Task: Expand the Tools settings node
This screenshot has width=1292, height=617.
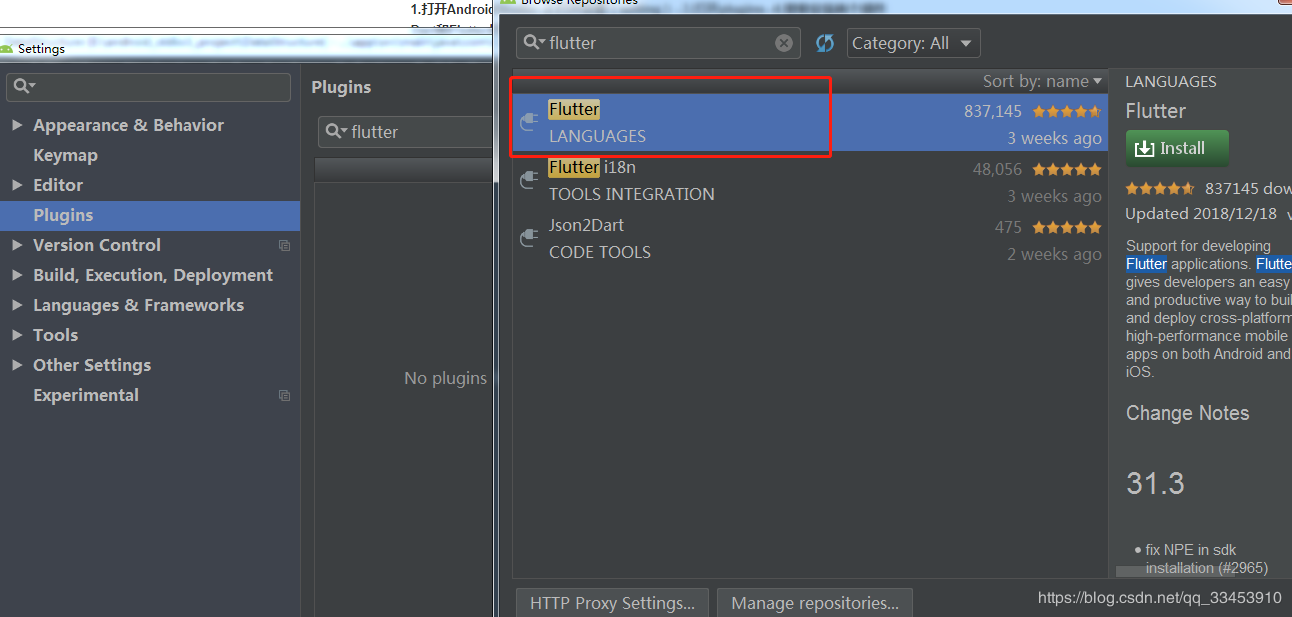Action: tap(16, 335)
